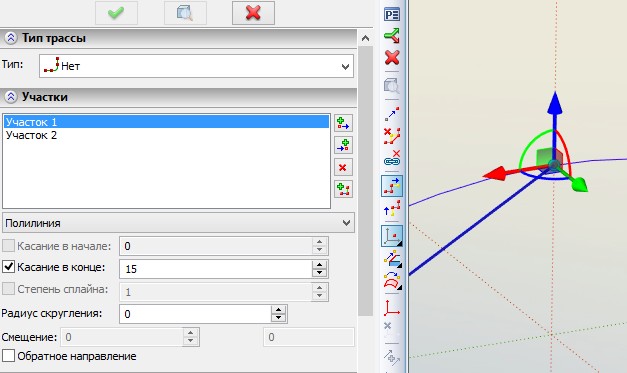Enable Обратное направление checkbox
The height and width of the screenshot is (373, 627).
[x=8, y=355]
